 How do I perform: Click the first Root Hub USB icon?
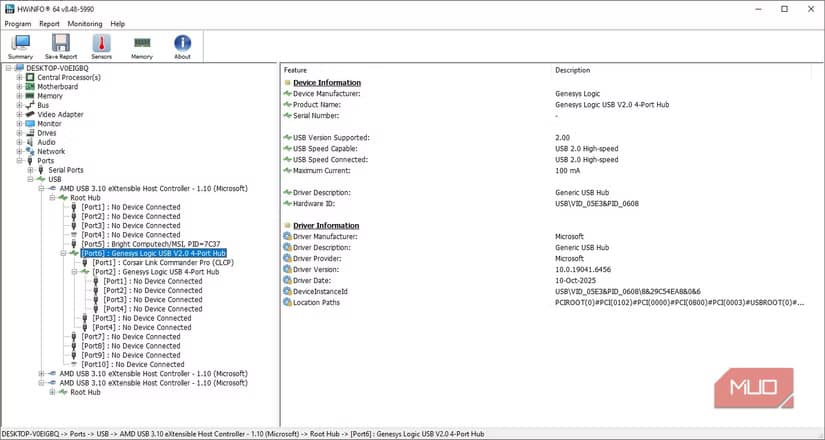[63, 198]
